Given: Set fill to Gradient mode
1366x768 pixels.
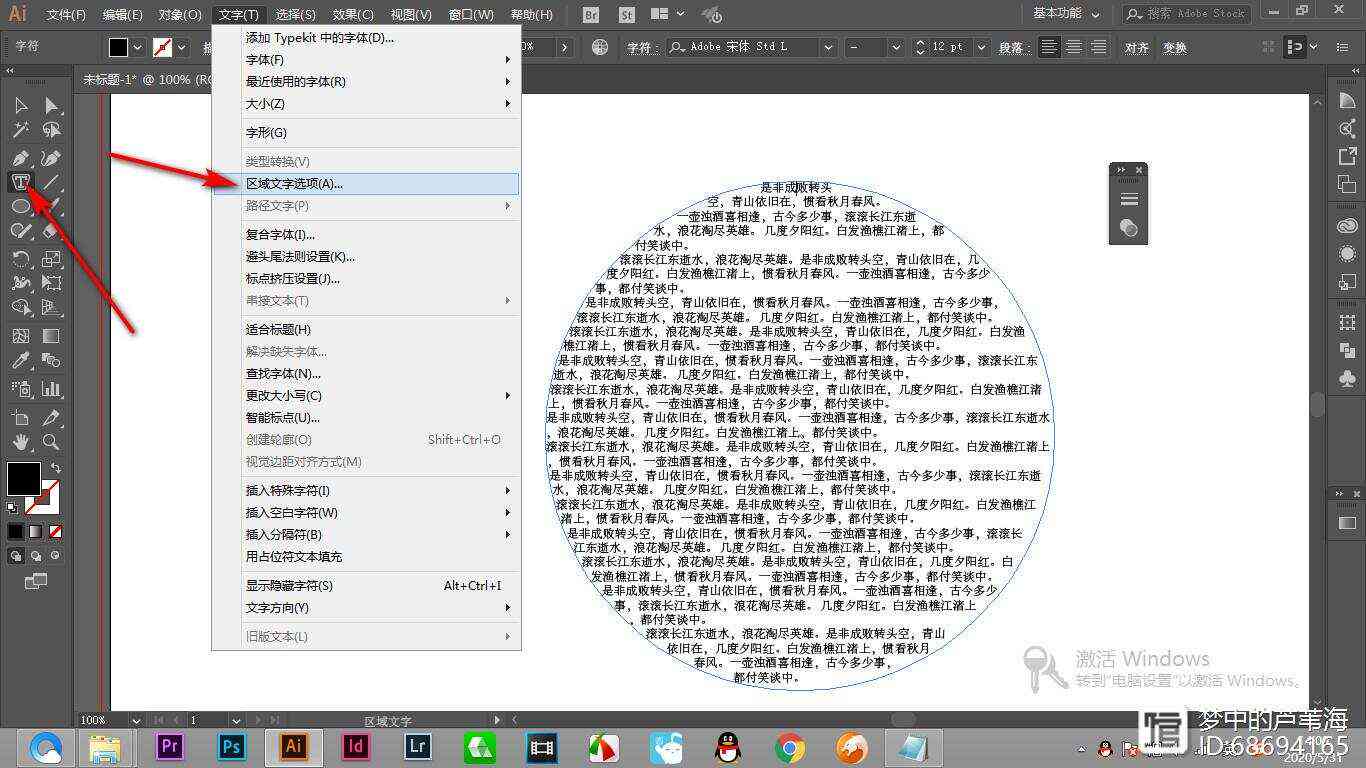Looking at the screenshot, I should (36, 531).
